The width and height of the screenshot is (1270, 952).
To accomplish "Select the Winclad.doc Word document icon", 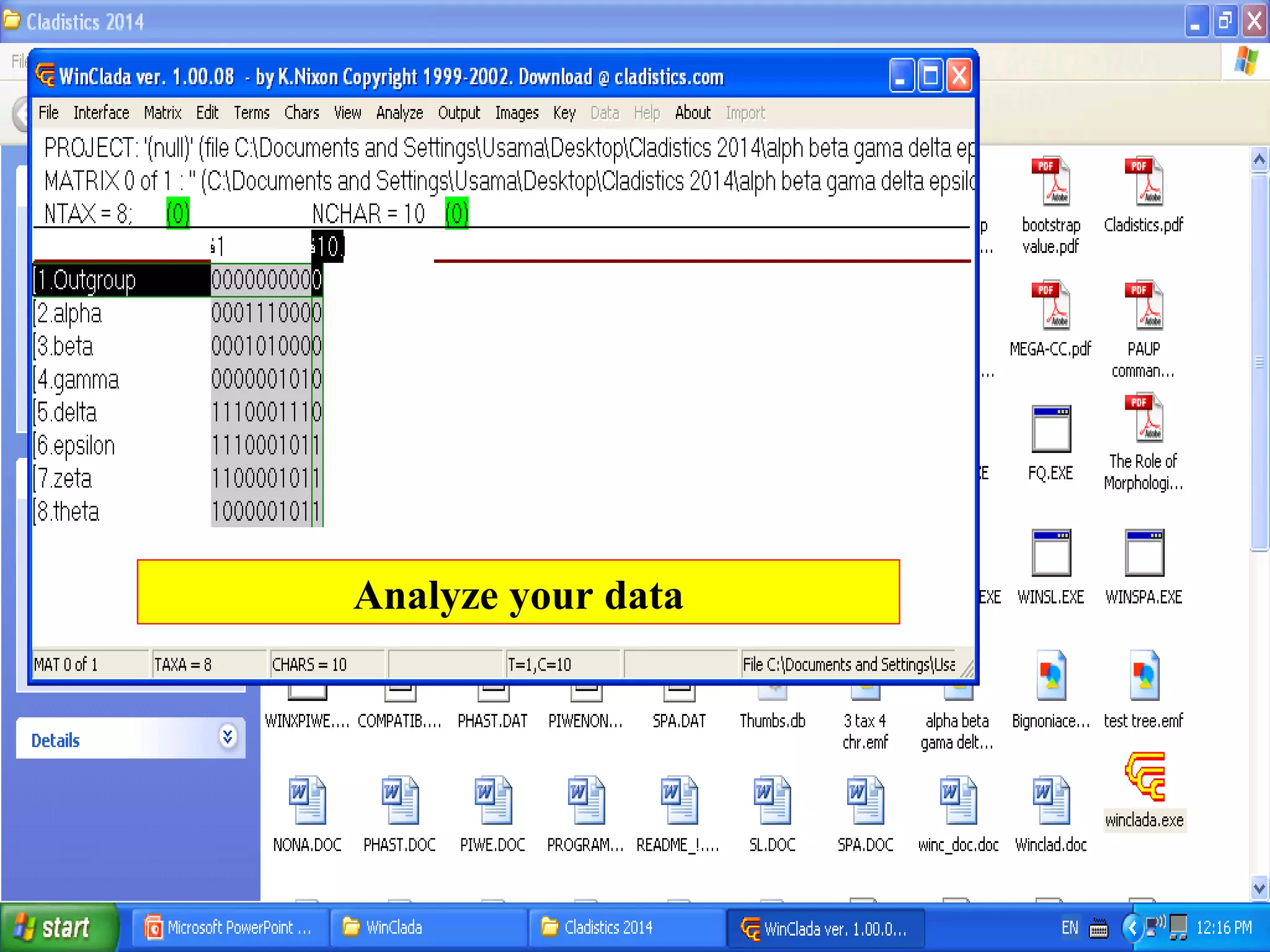I will (x=1051, y=800).
